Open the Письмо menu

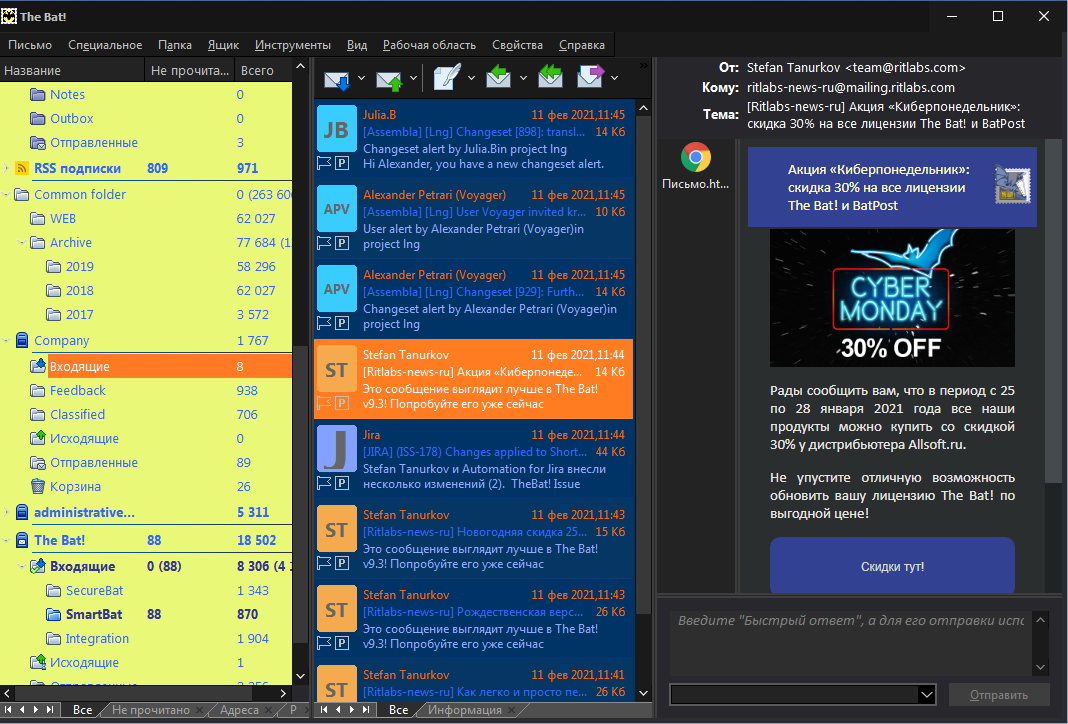(30, 45)
